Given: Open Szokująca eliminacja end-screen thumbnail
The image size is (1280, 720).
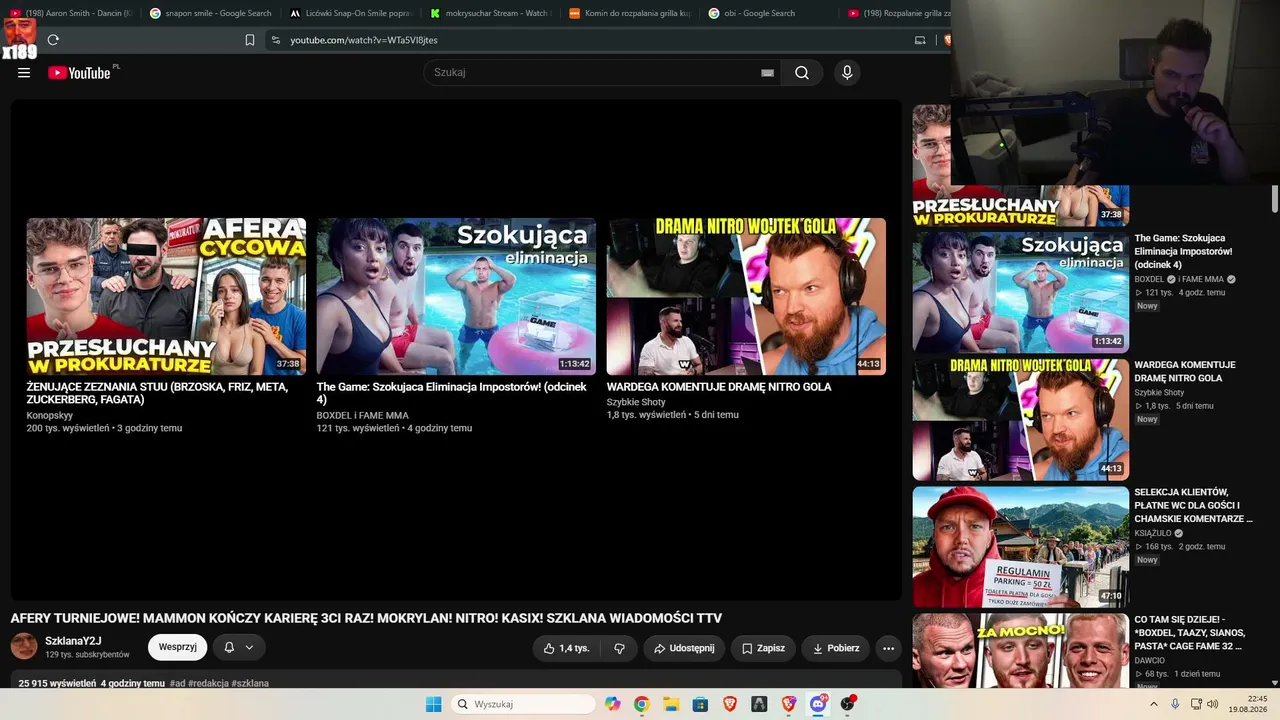Looking at the screenshot, I should [456, 296].
